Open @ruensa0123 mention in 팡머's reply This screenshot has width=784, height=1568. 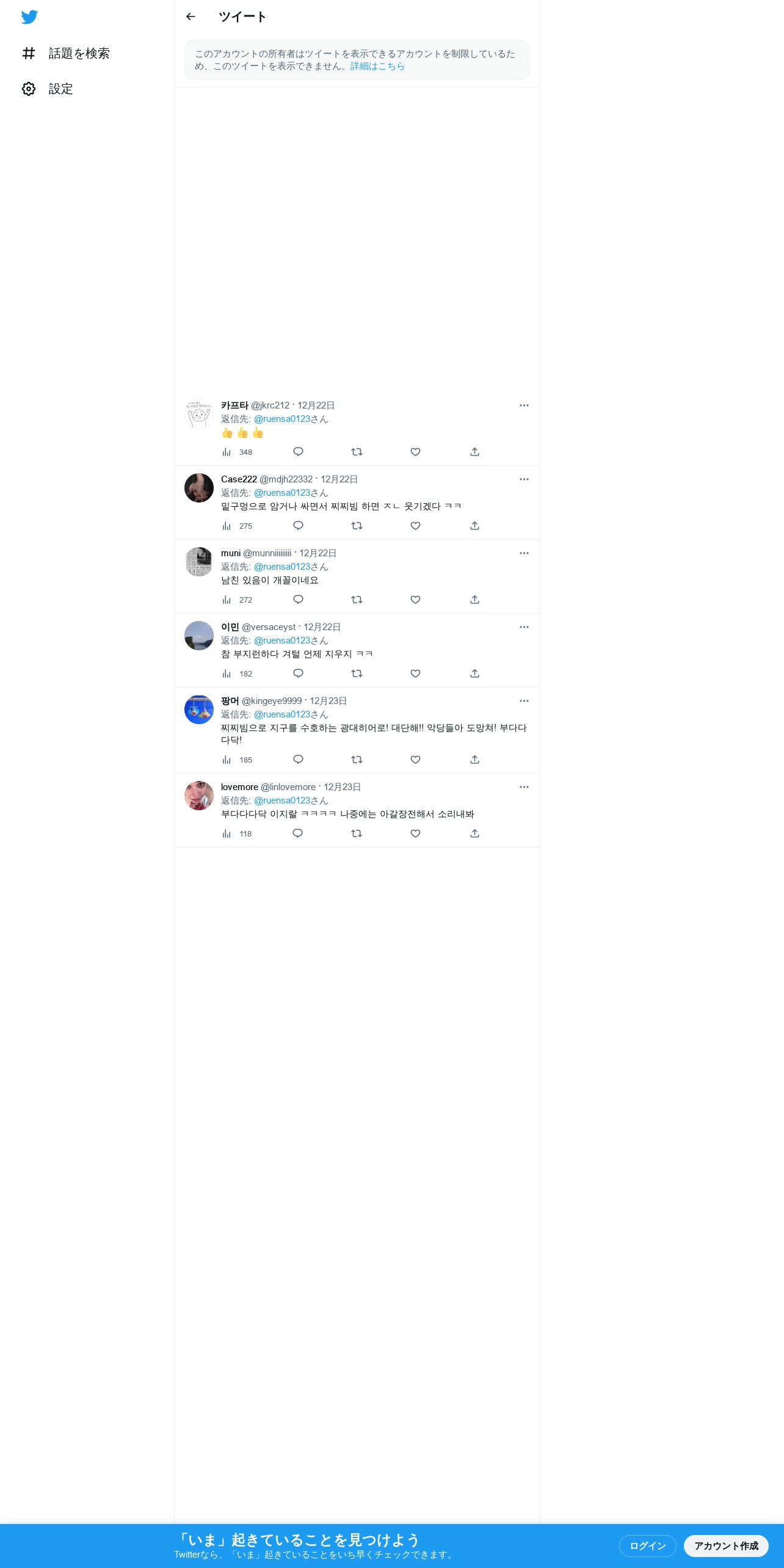tap(282, 714)
